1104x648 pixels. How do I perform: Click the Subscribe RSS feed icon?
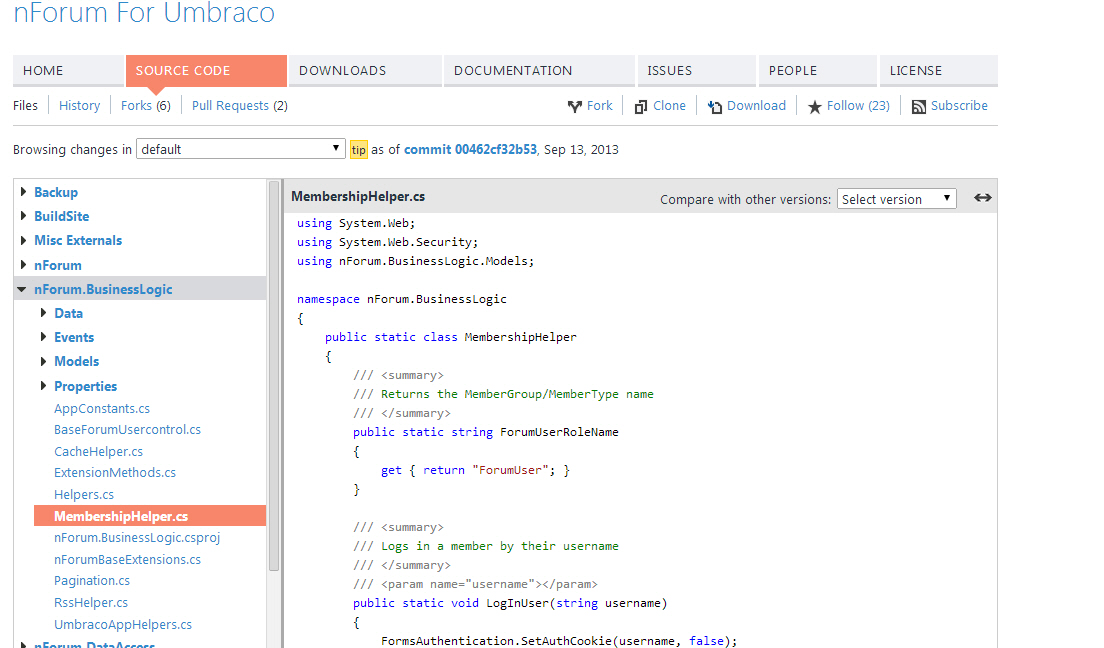[919, 106]
